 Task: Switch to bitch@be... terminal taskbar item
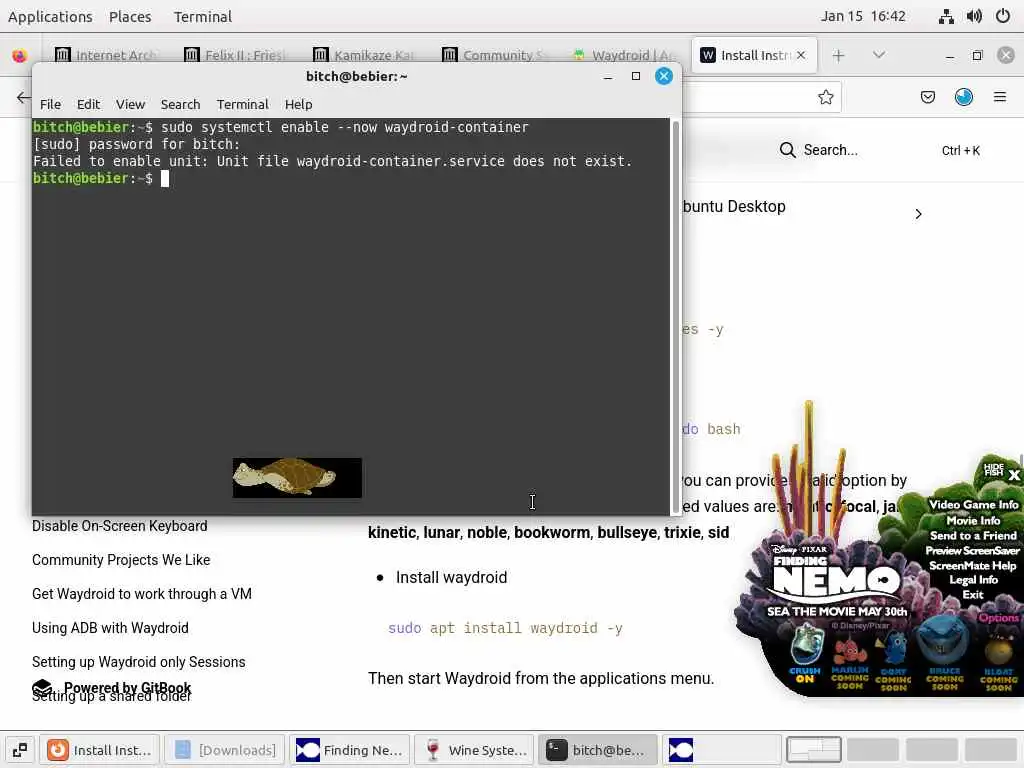click(600, 750)
